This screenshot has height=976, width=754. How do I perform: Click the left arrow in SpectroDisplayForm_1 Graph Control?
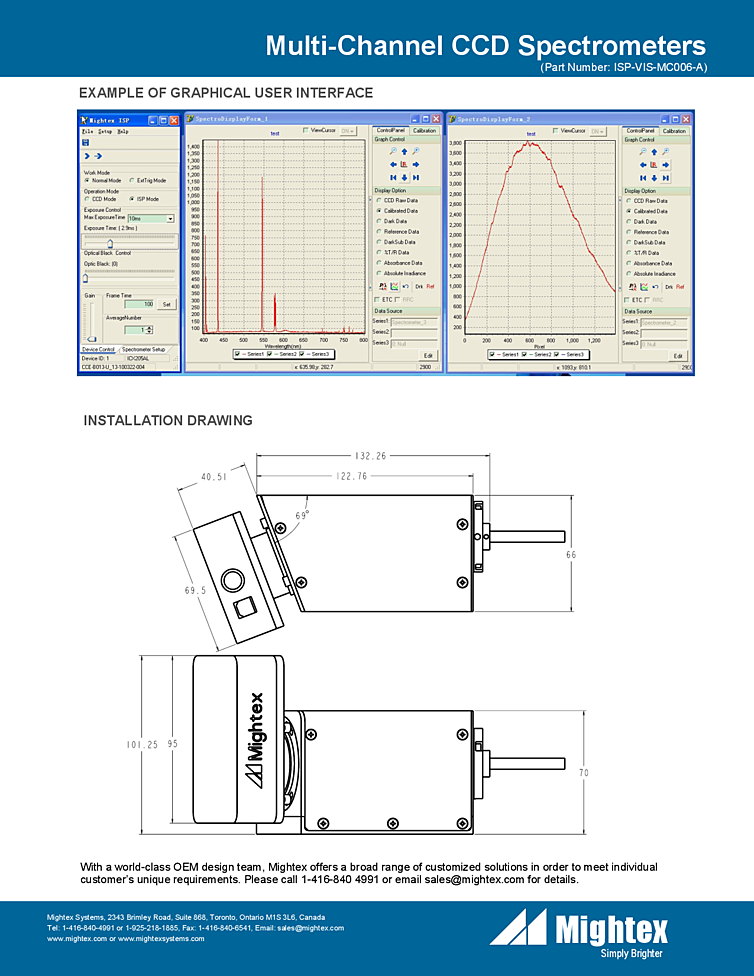pyautogui.click(x=393, y=164)
